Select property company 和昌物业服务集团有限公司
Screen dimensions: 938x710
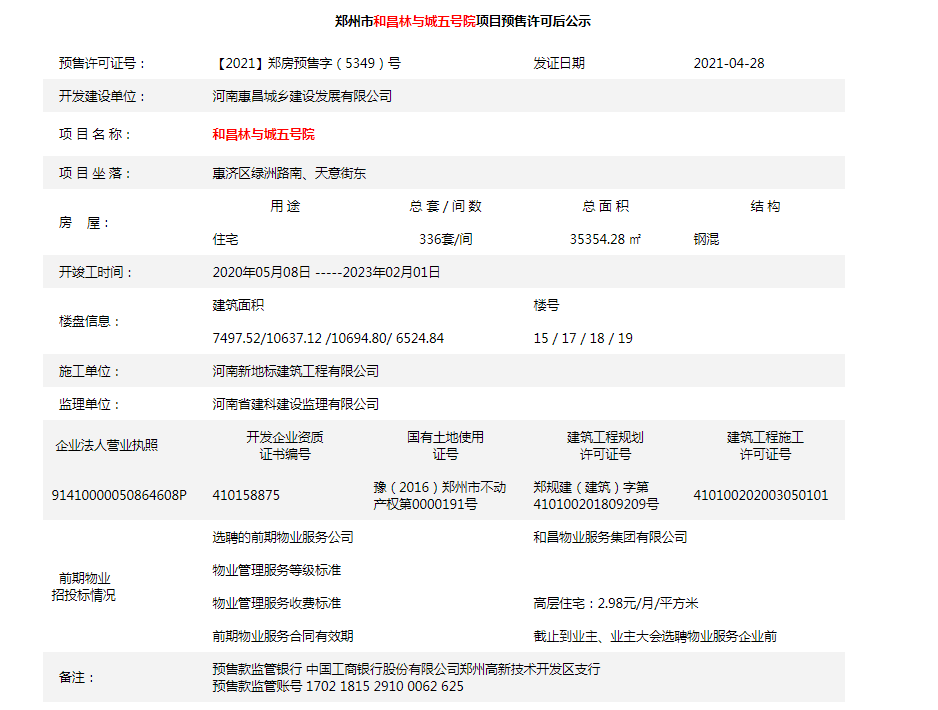click(610, 537)
